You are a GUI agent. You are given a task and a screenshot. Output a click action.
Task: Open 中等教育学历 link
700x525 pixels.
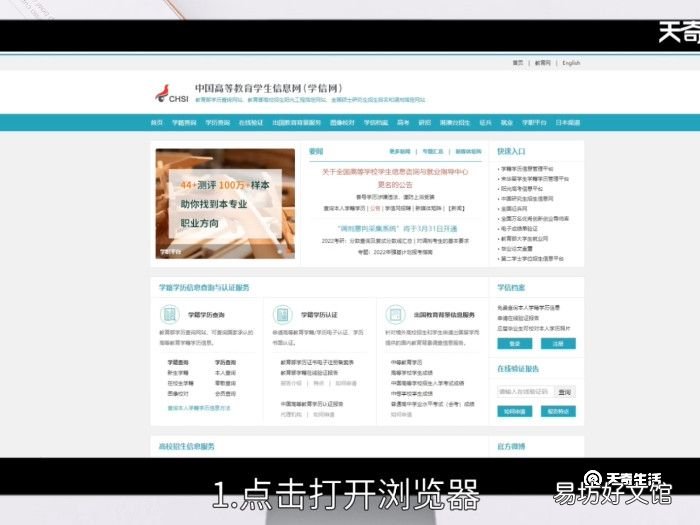click(406, 362)
